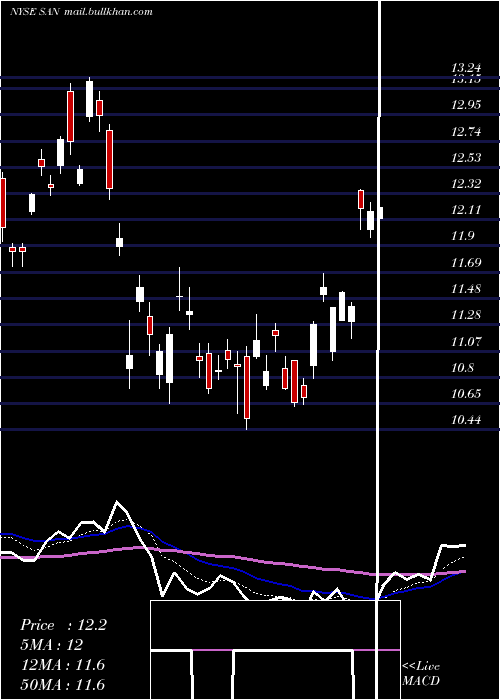Viewport: 500px width, 700px height.
Task: Click the 50MA : 11.6 readout
Action: pos(62,684)
